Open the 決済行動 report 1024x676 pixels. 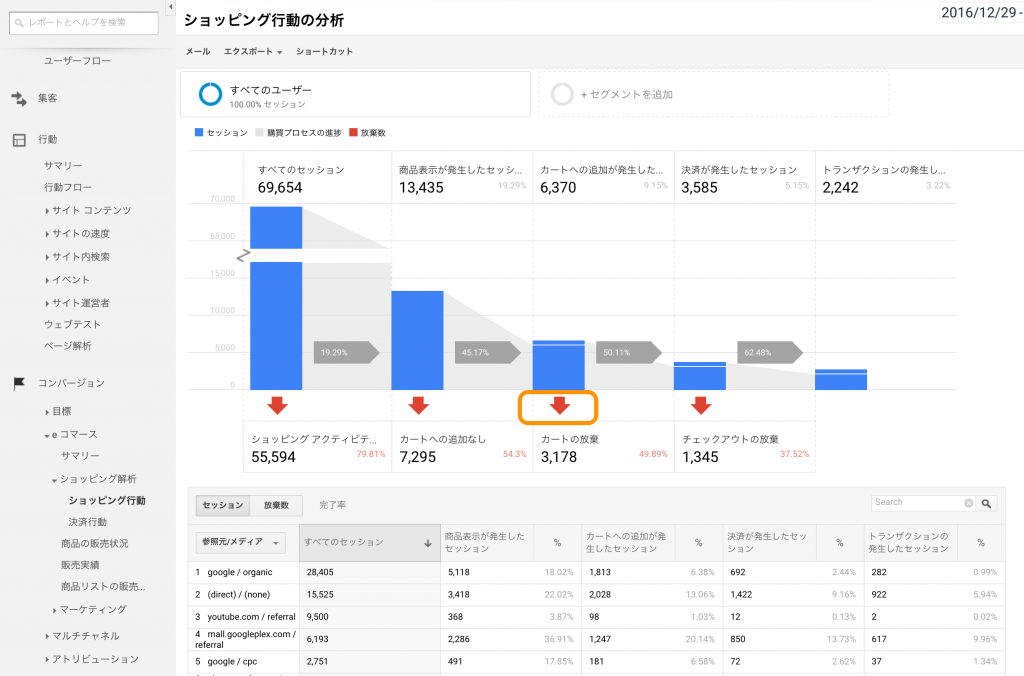[x=88, y=522]
